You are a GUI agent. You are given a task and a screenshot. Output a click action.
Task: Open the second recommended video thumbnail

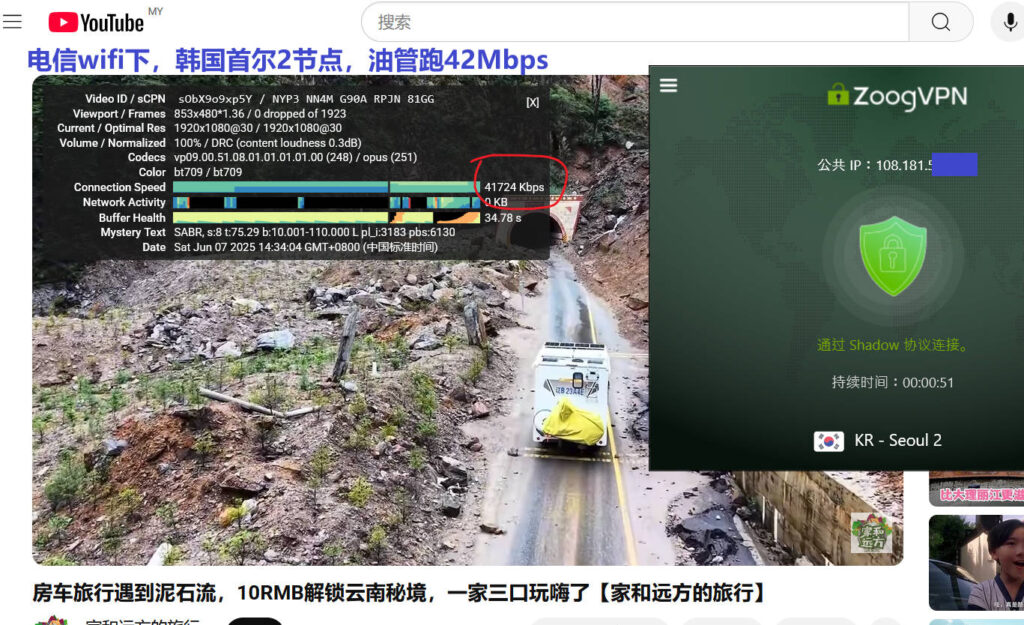click(976, 562)
